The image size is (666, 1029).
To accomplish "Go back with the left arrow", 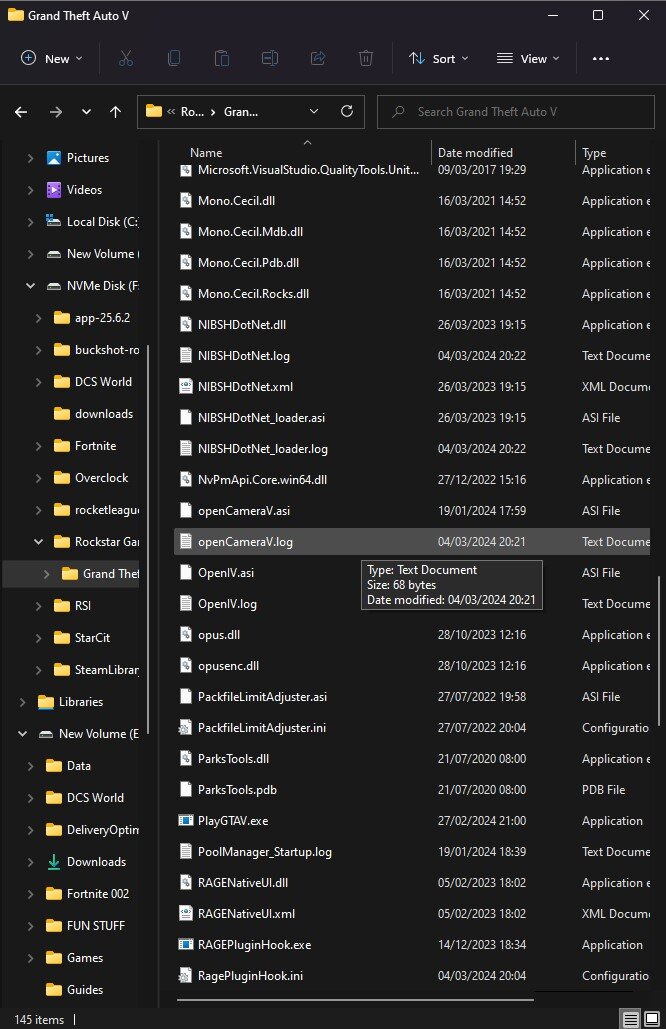I will tap(21, 112).
